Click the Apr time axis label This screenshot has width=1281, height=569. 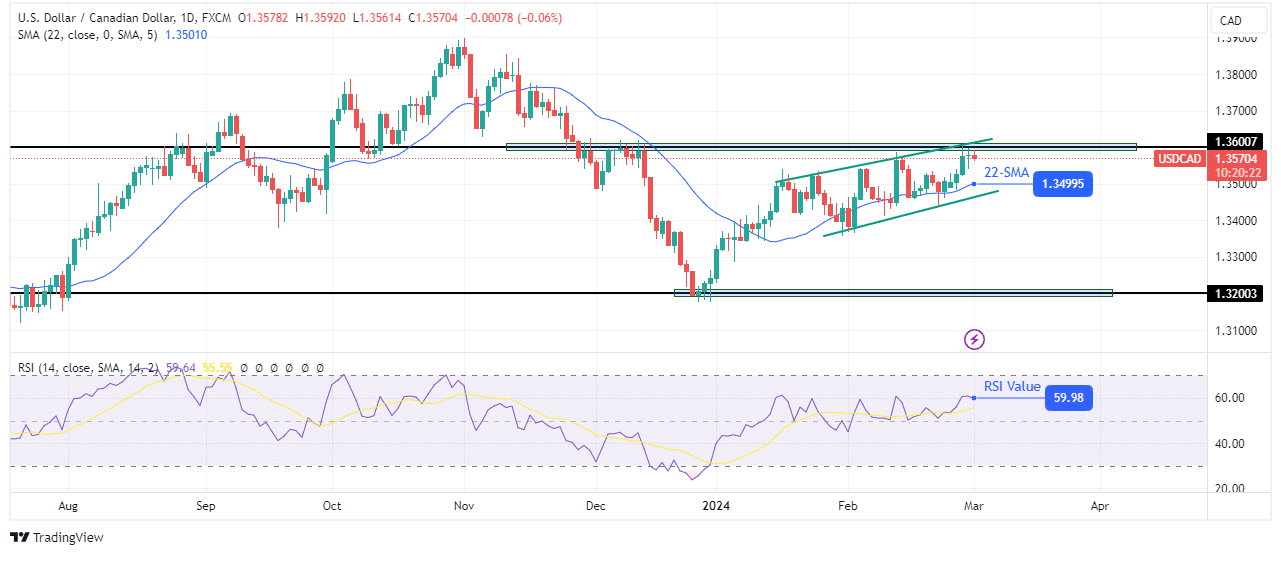click(1100, 506)
